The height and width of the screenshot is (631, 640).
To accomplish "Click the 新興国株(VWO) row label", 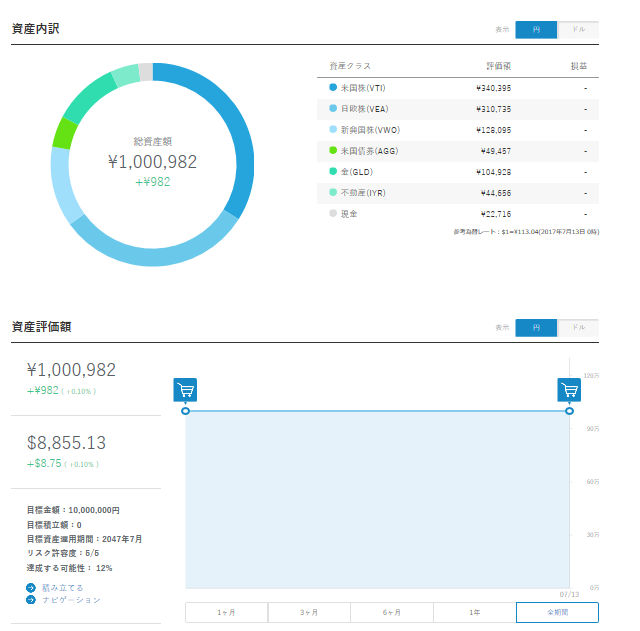I will pos(370,130).
